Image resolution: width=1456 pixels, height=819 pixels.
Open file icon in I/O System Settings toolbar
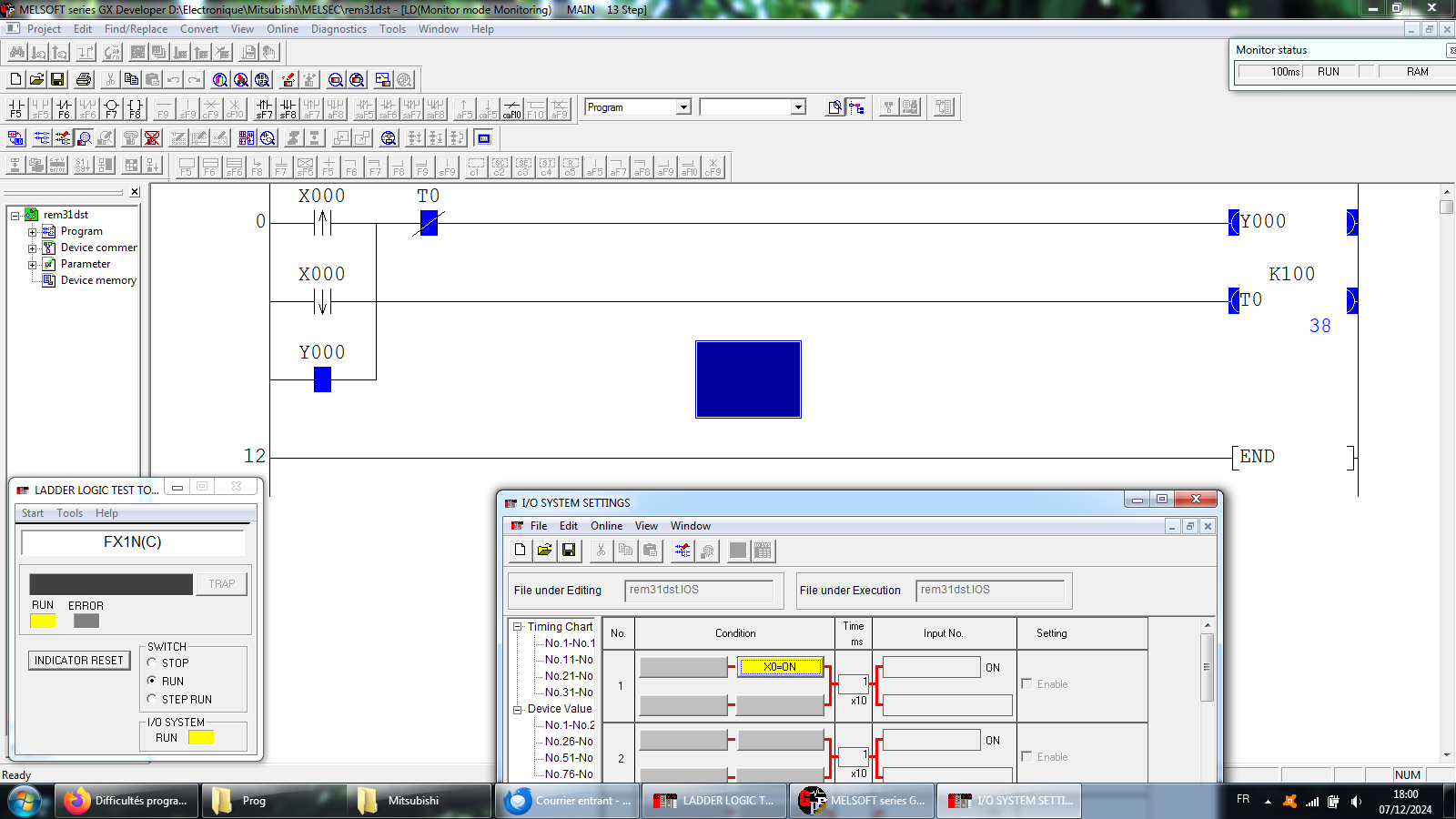544,551
